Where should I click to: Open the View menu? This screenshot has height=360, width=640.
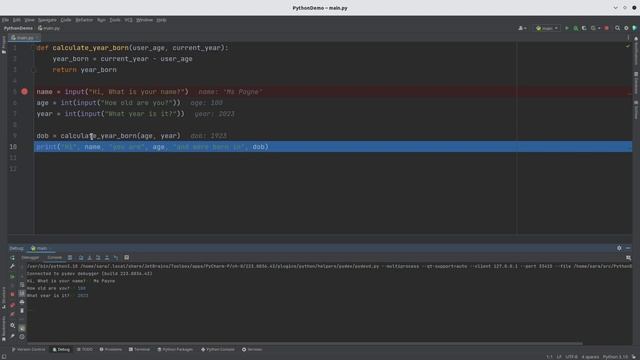pyautogui.click(x=29, y=20)
